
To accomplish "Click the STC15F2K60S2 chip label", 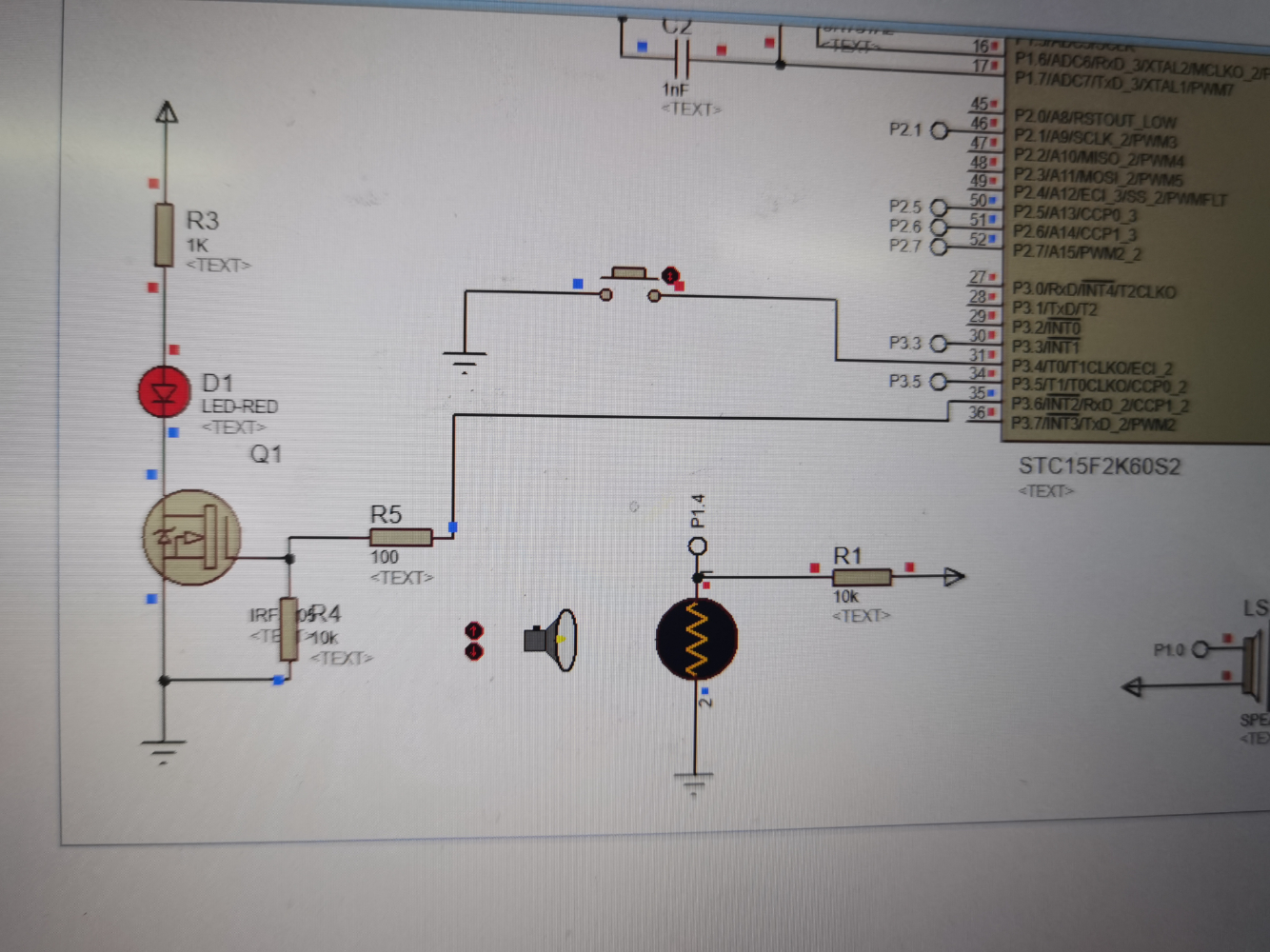I will point(1100,466).
